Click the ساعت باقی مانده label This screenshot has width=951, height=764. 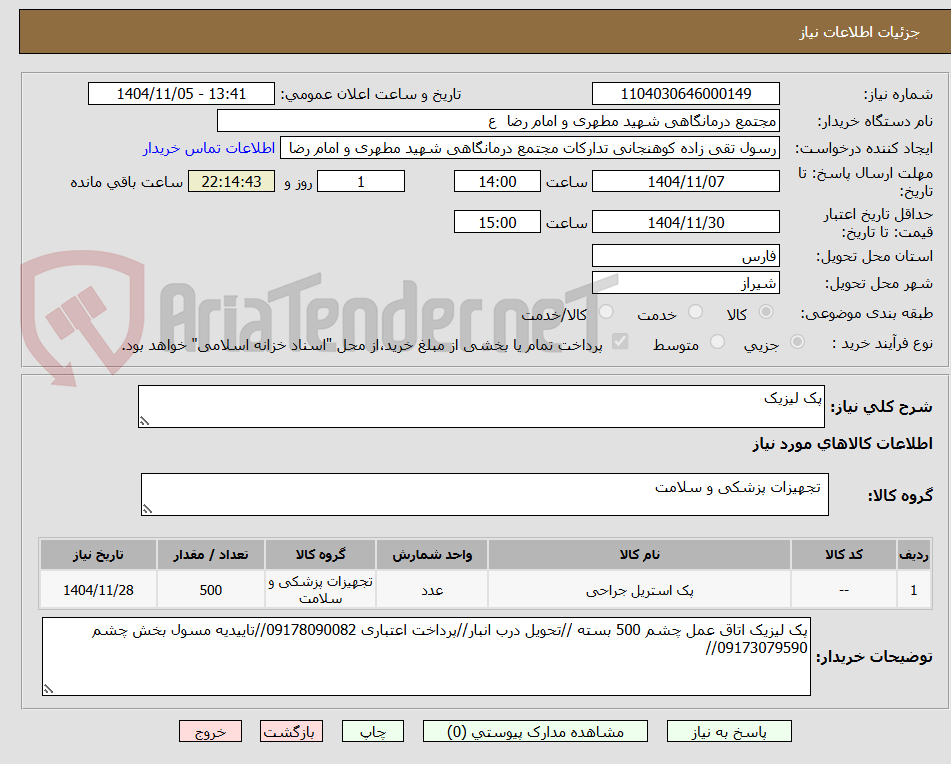(x=126, y=182)
